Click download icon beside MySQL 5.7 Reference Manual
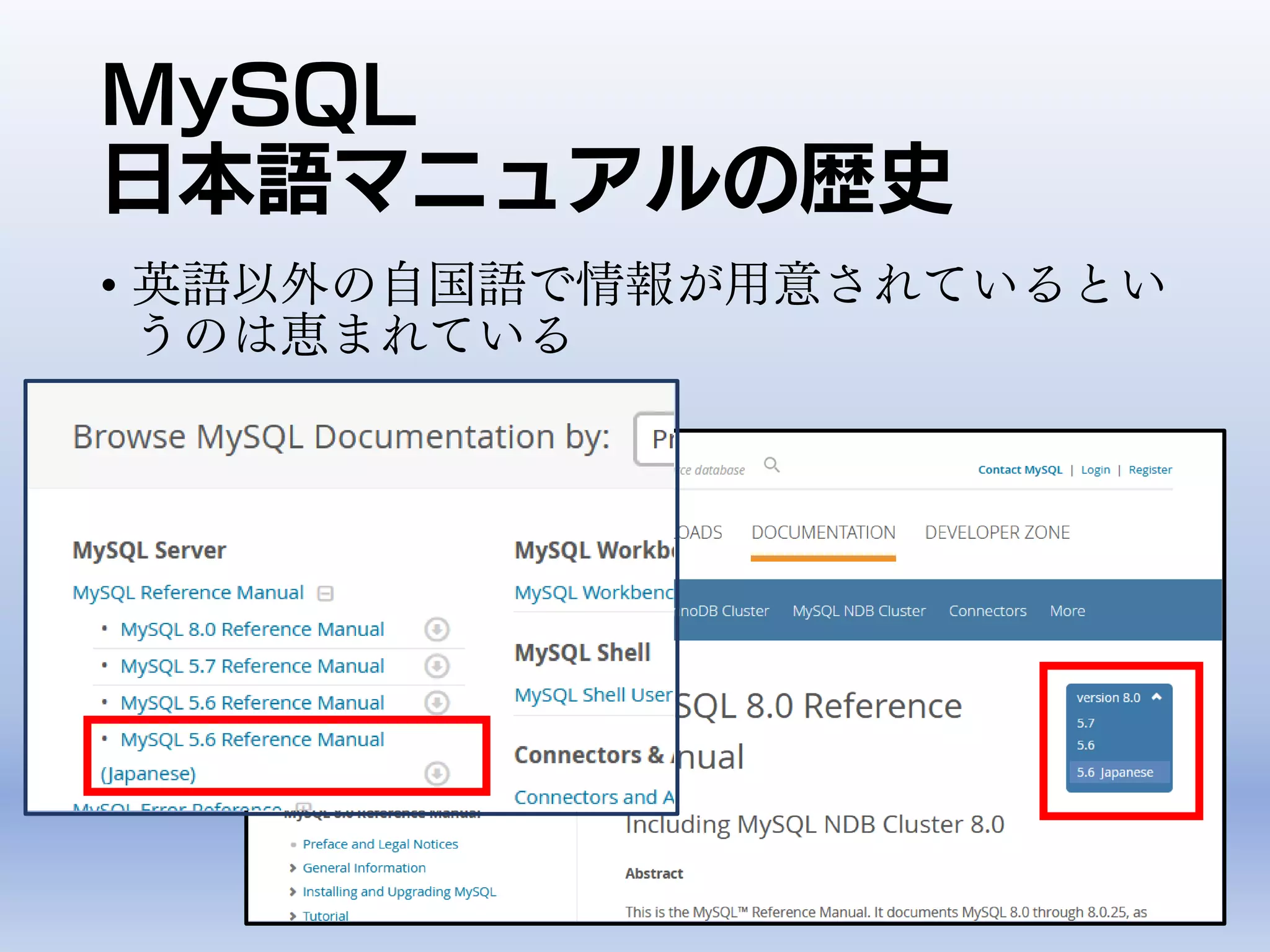The width and height of the screenshot is (1270, 952). pyautogui.click(x=437, y=666)
